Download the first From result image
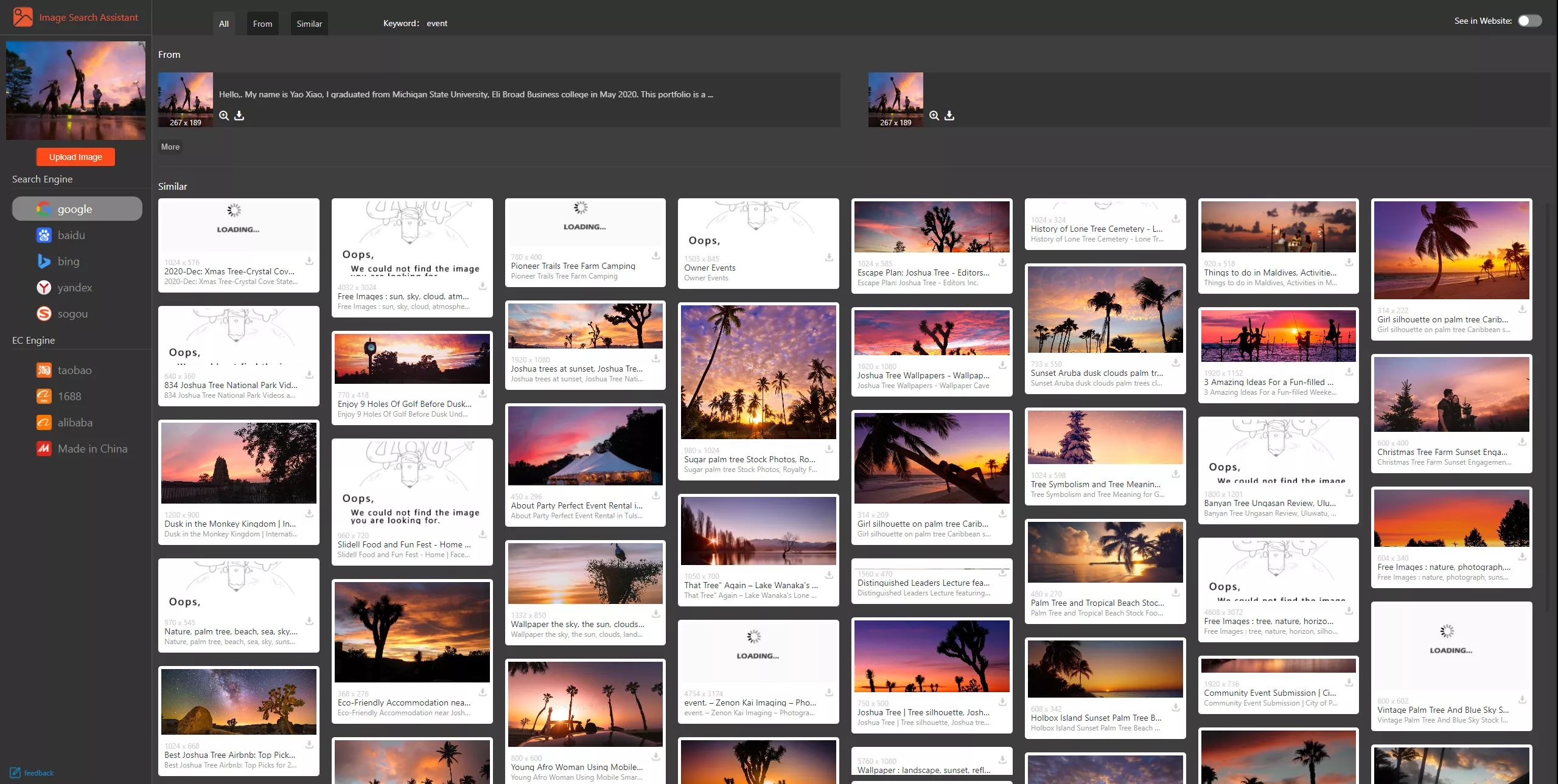 point(239,116)
